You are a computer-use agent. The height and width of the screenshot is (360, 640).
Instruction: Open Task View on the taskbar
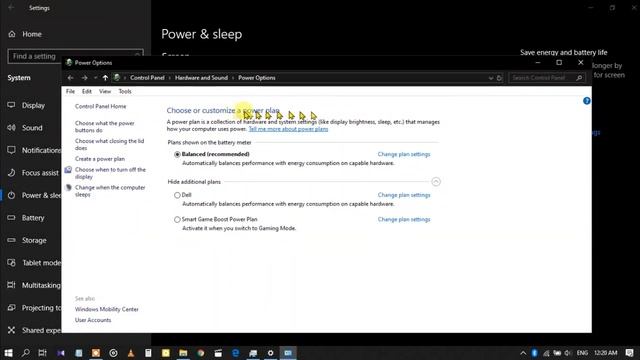click(x=42, y=353)
